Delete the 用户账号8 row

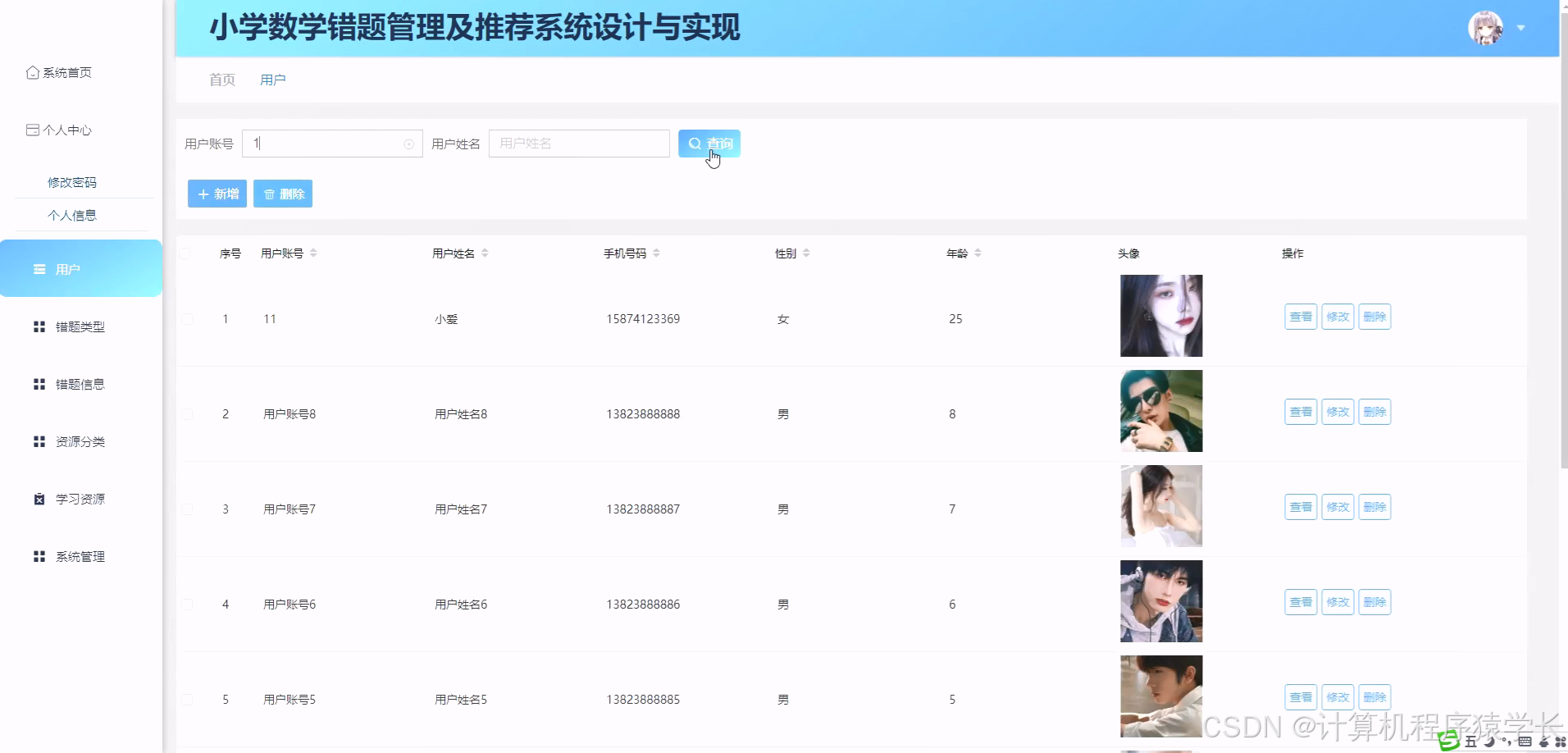point(1374,412)
